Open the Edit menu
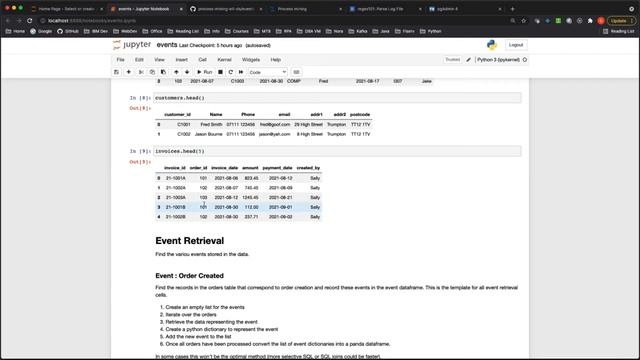640x360 pixels. tap(139, 60)
